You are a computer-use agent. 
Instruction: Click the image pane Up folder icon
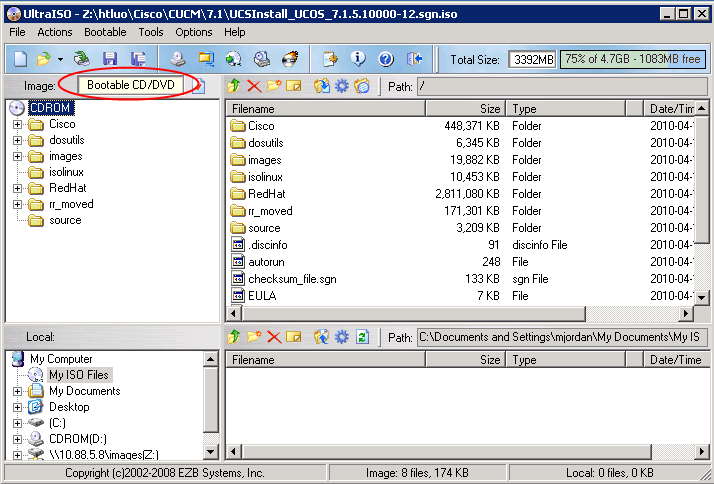coord(234,86)
